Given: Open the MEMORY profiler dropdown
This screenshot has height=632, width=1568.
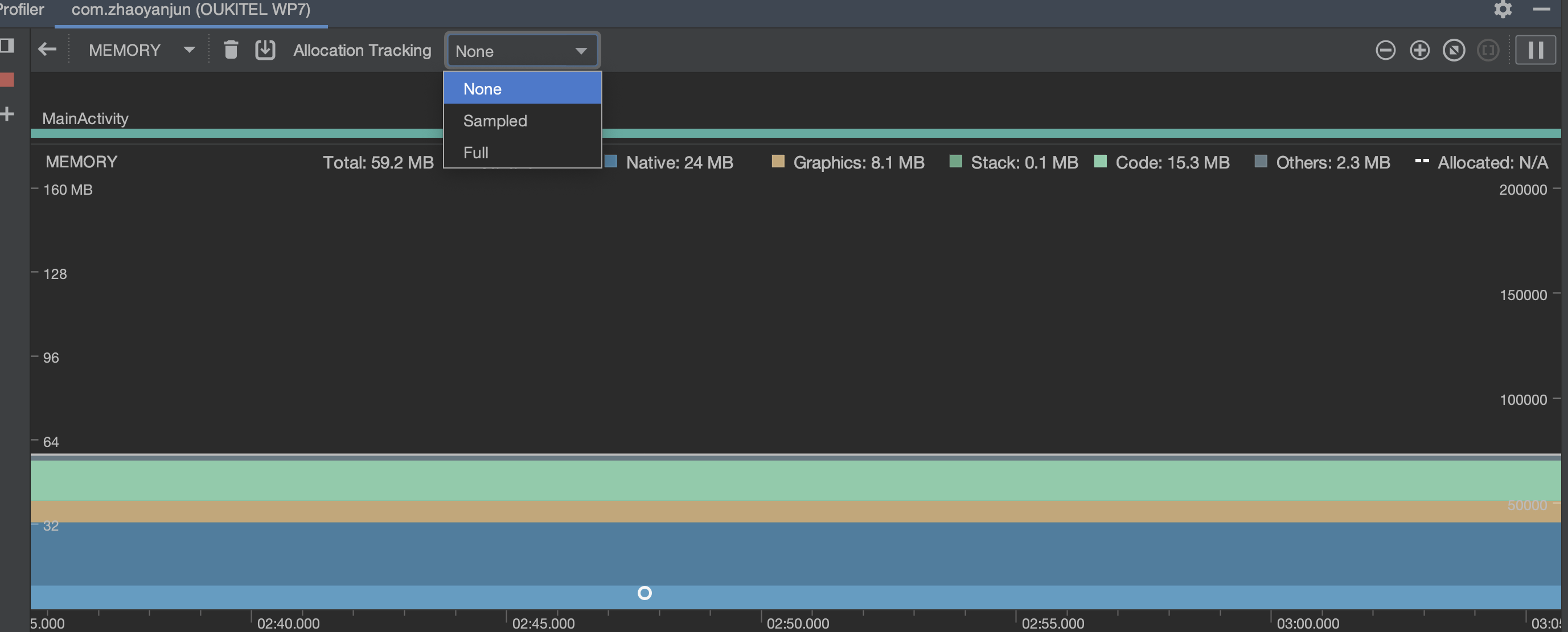Looking at the screenshot, I should point(141,50).
